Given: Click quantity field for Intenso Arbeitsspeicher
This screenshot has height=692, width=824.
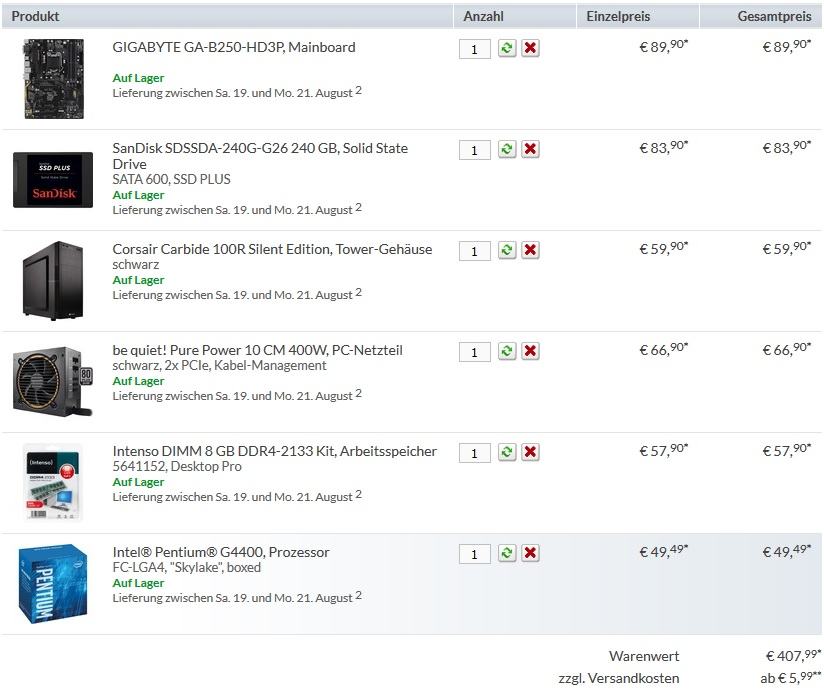Looking at the screenshot, I should pos(475,452).
